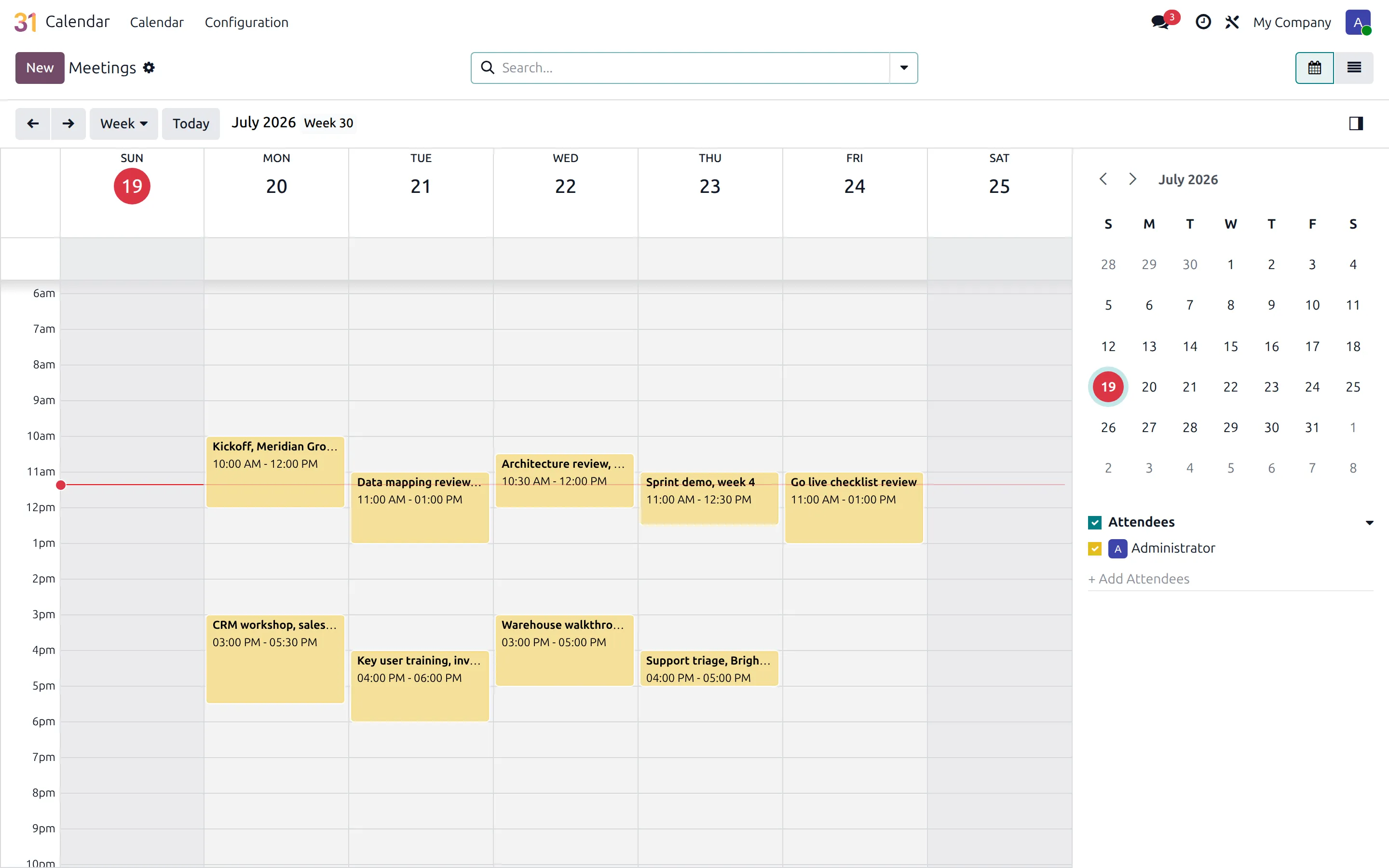Screen dimensions: 1389x868
Task: Open the search options dropdown arrow
Action: pyautogui.click(x=904, y=68)
